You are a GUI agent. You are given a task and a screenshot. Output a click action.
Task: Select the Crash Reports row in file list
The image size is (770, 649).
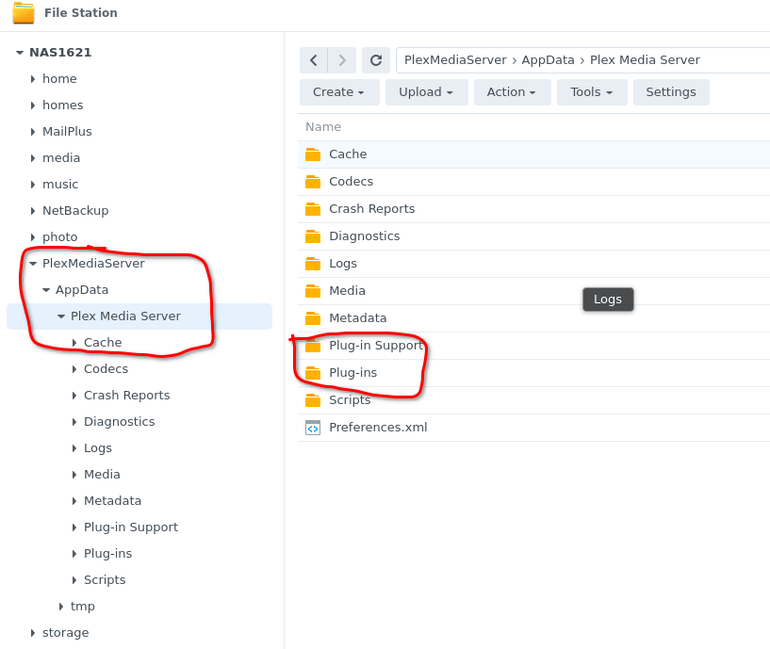534,209
